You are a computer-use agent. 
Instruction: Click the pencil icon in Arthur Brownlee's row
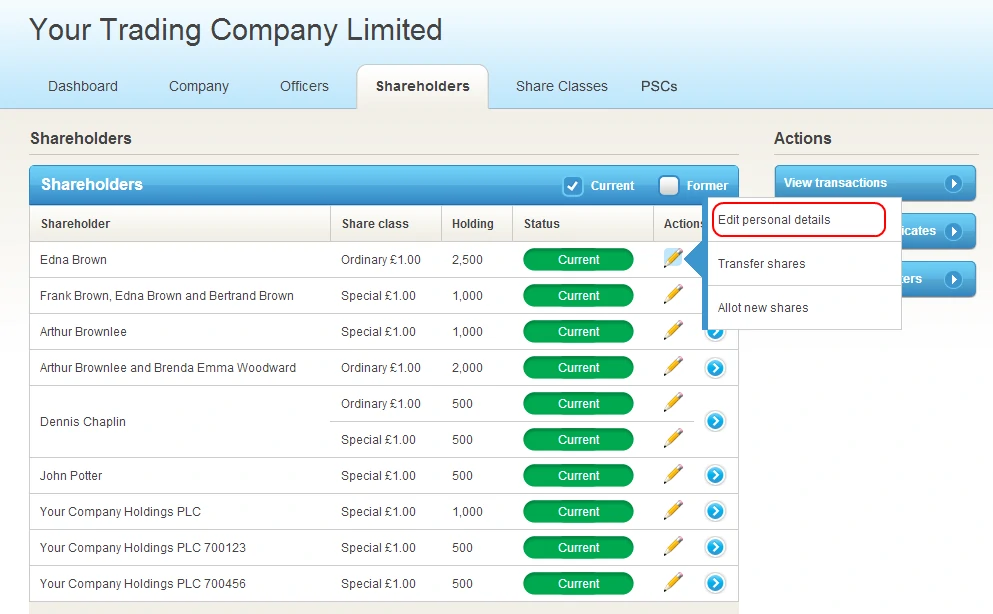(673, 331)
